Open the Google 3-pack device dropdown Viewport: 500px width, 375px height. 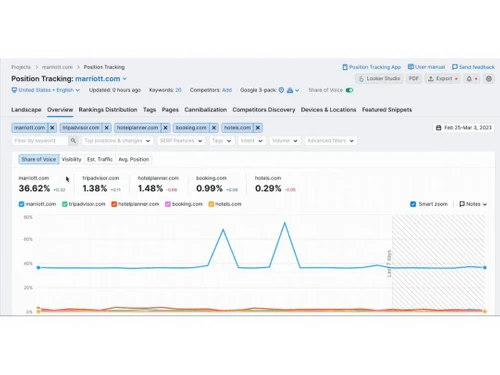coord(293,90)
